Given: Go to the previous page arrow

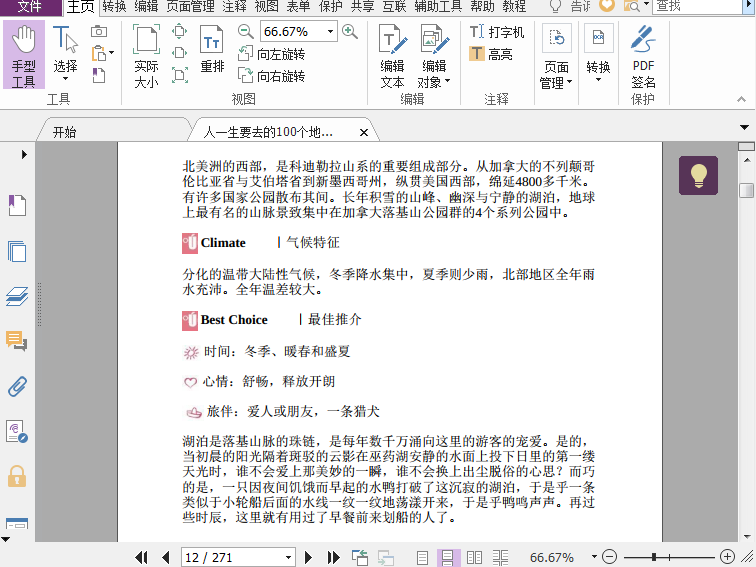Looking at the screenshot, I should coord(166,557).
